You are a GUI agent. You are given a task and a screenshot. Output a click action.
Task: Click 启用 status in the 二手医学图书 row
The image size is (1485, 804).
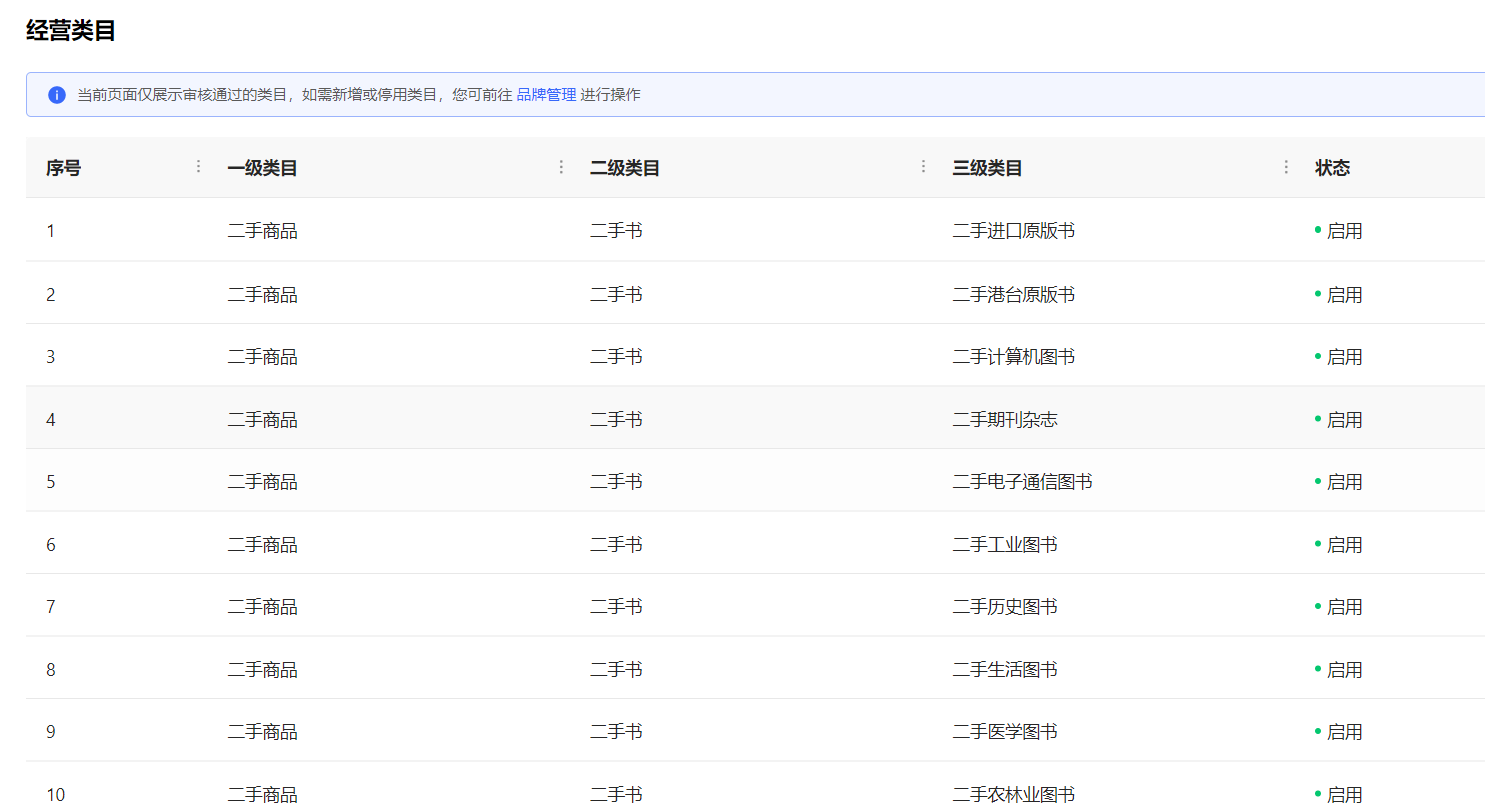1339,732
